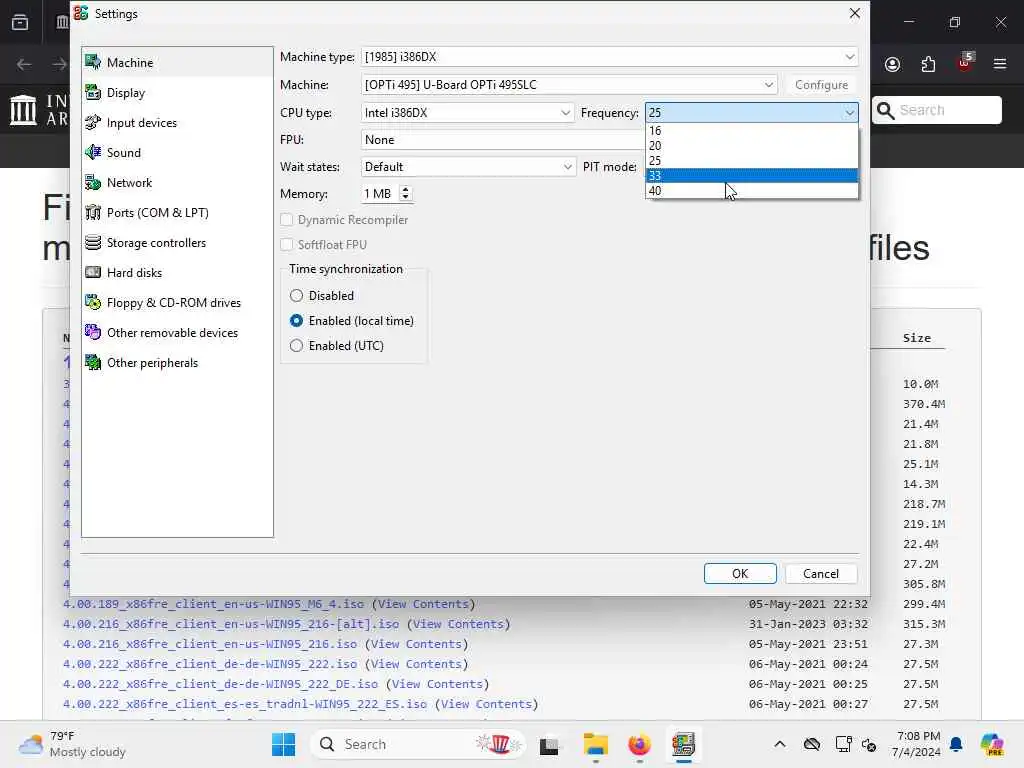
Task: Open the notification bell in the tray
Action: 956,744
